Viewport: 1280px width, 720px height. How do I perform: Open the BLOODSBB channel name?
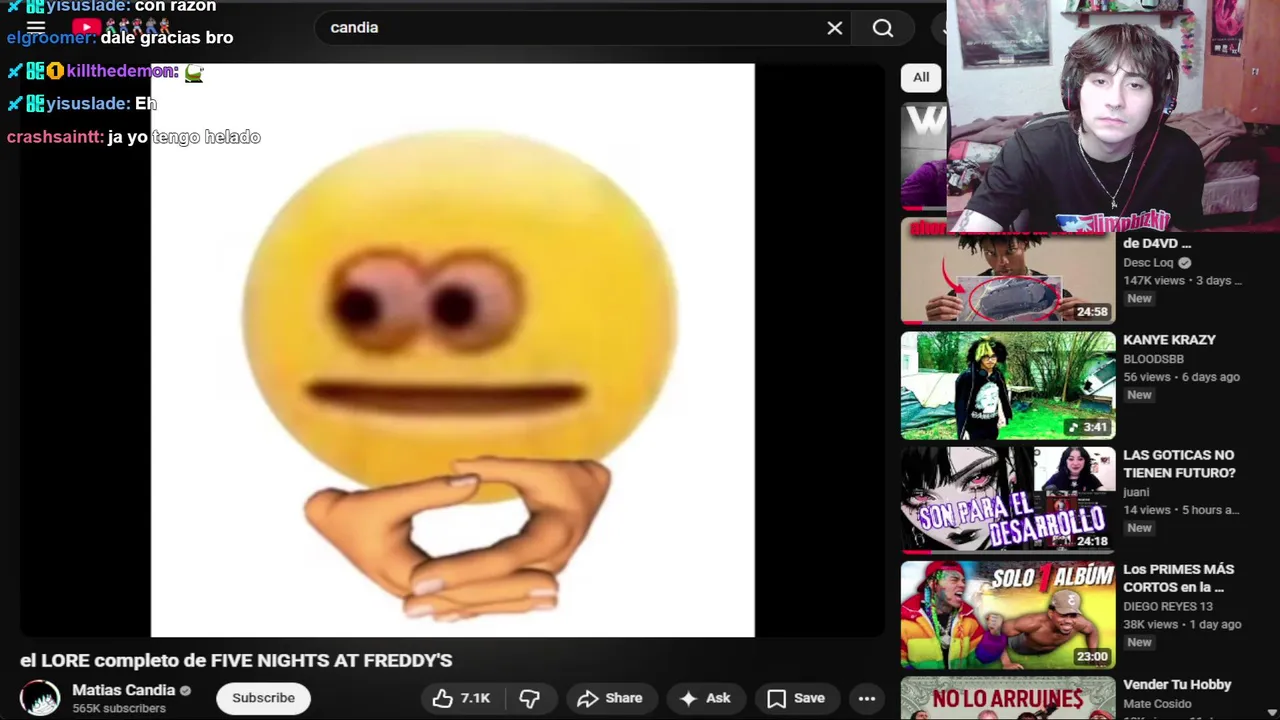(x=1153, y=359)
